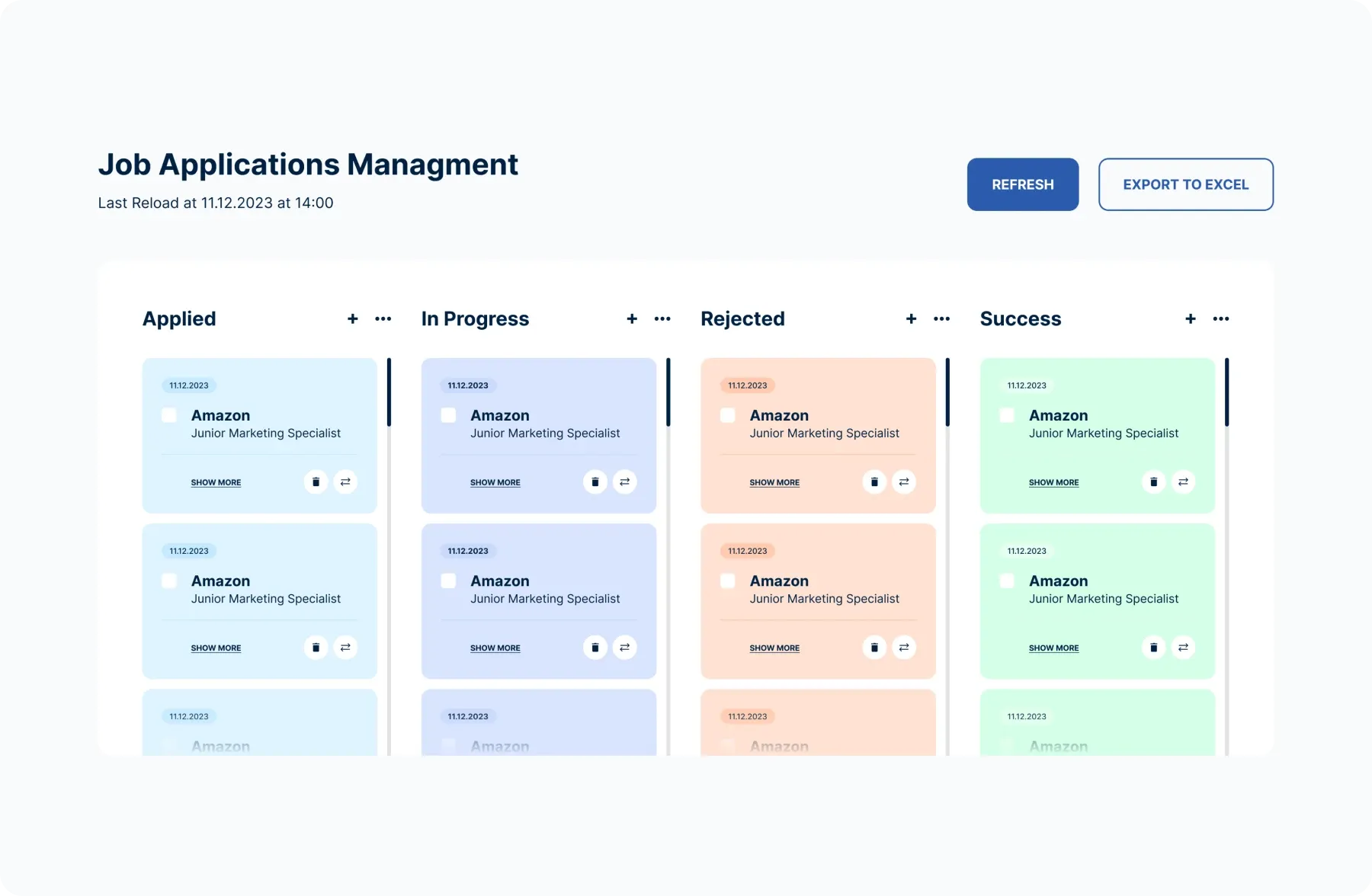Click the Applied column scrollbar thumb
The image size is (1372, 896).
[389, 392]
